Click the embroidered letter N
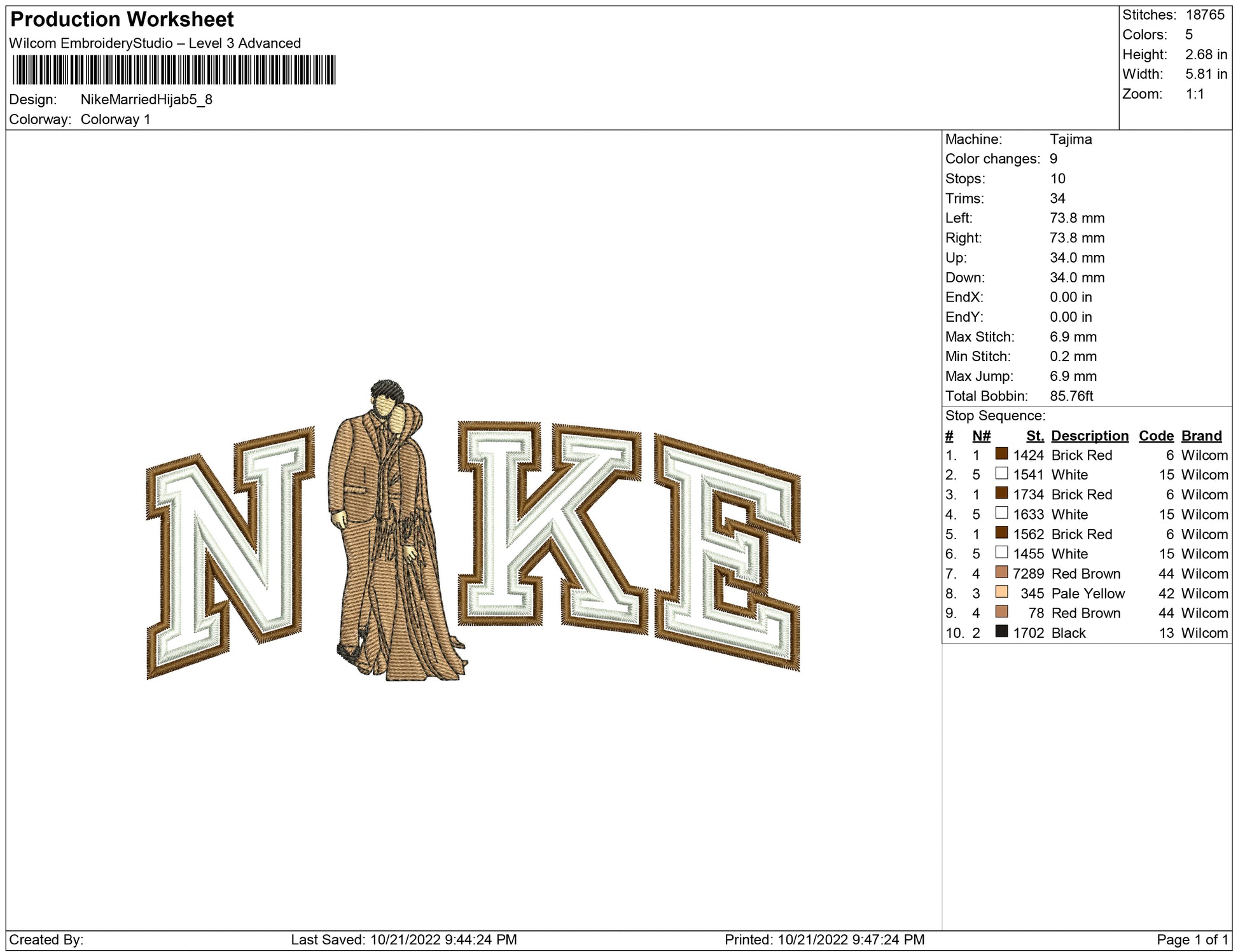The image size is (1238, 952). click(x=229, y=553)
